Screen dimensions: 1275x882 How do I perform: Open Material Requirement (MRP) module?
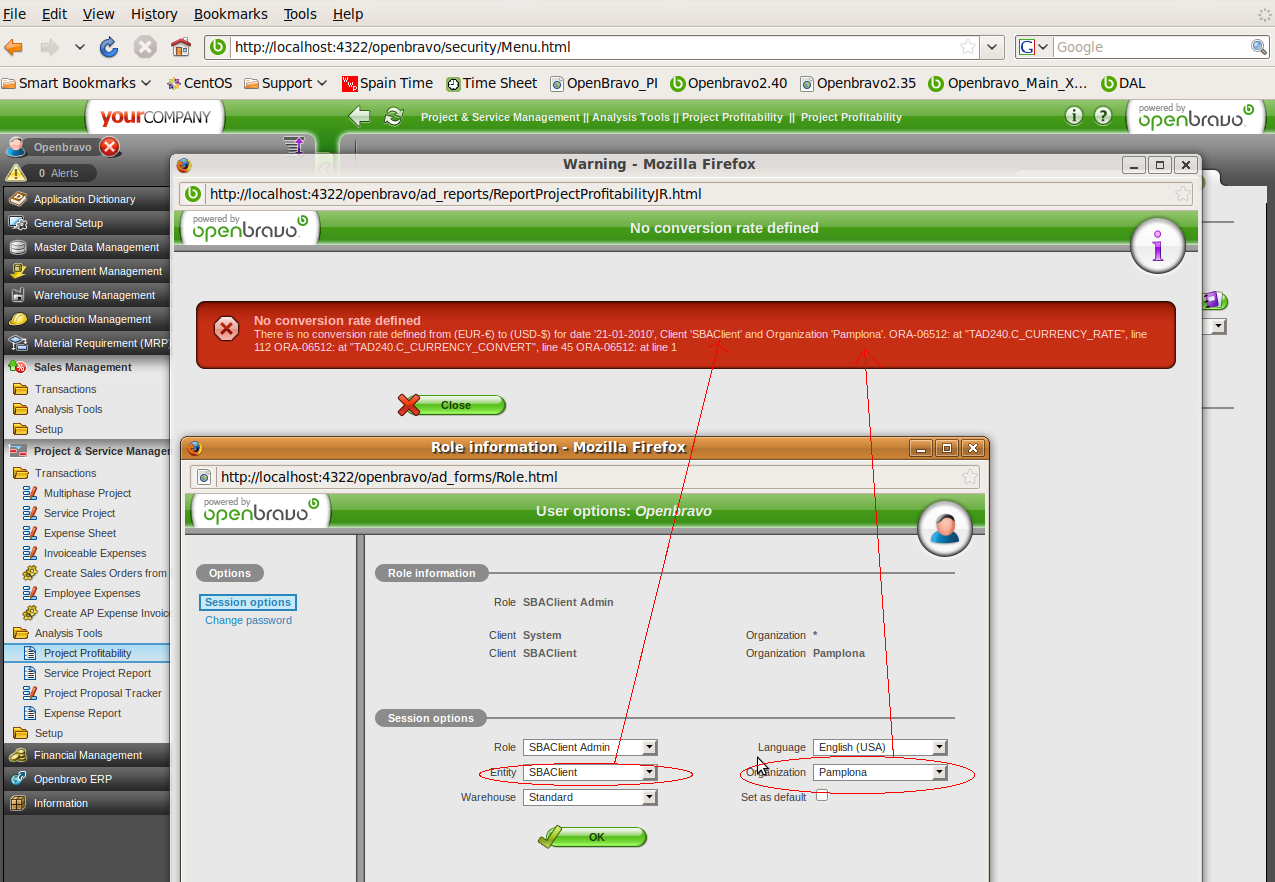(85, 343)
